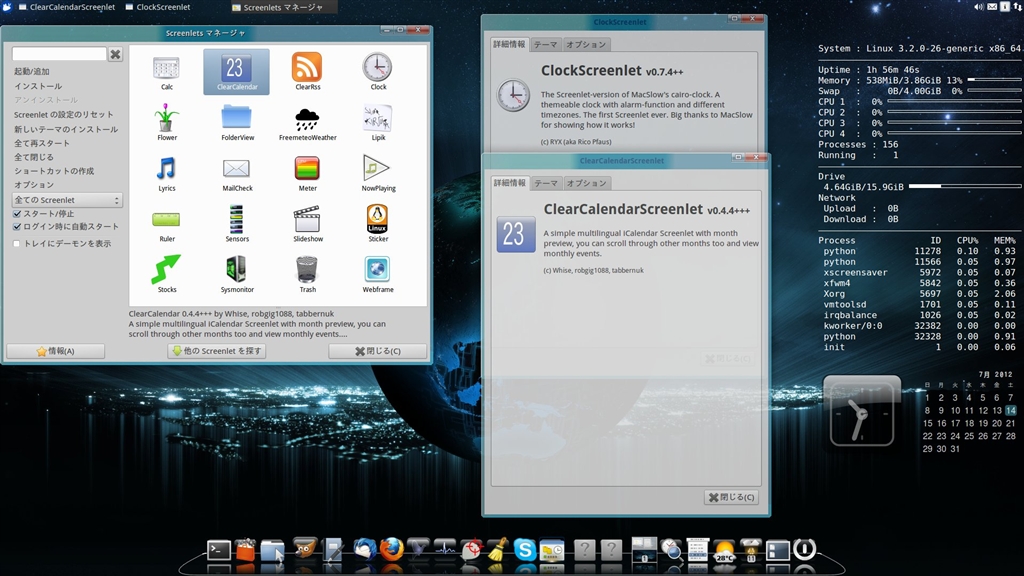Choose the Slideshow screenlet icon
The width and height of the screenshot is (1024, 576).
coord(307,221)
